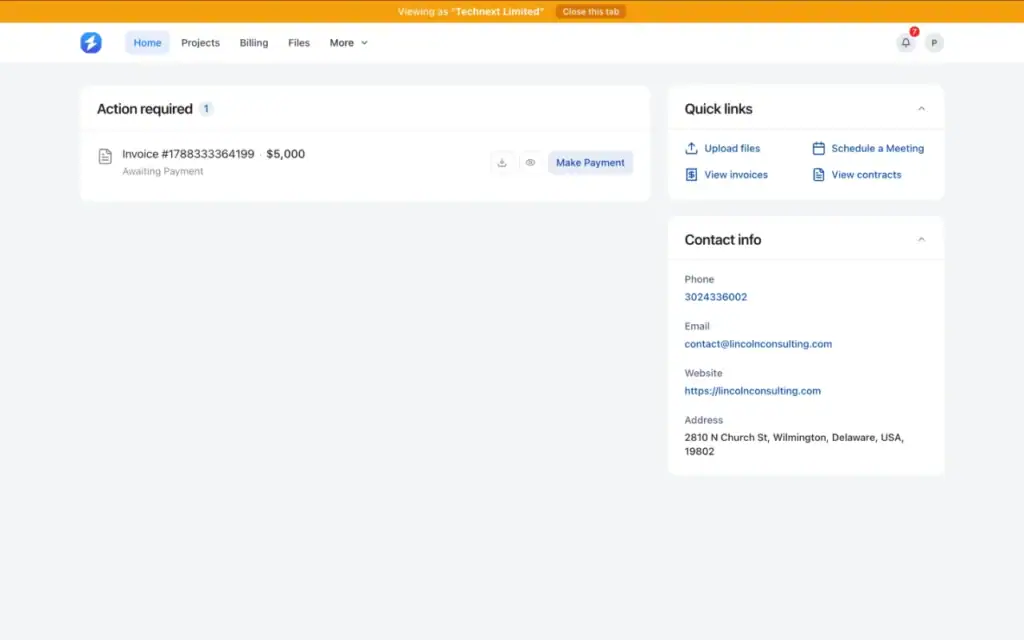The height and width of the screenshot is (640, 1024).
Task: Expand the More dropdown menu
Action: 349,42
